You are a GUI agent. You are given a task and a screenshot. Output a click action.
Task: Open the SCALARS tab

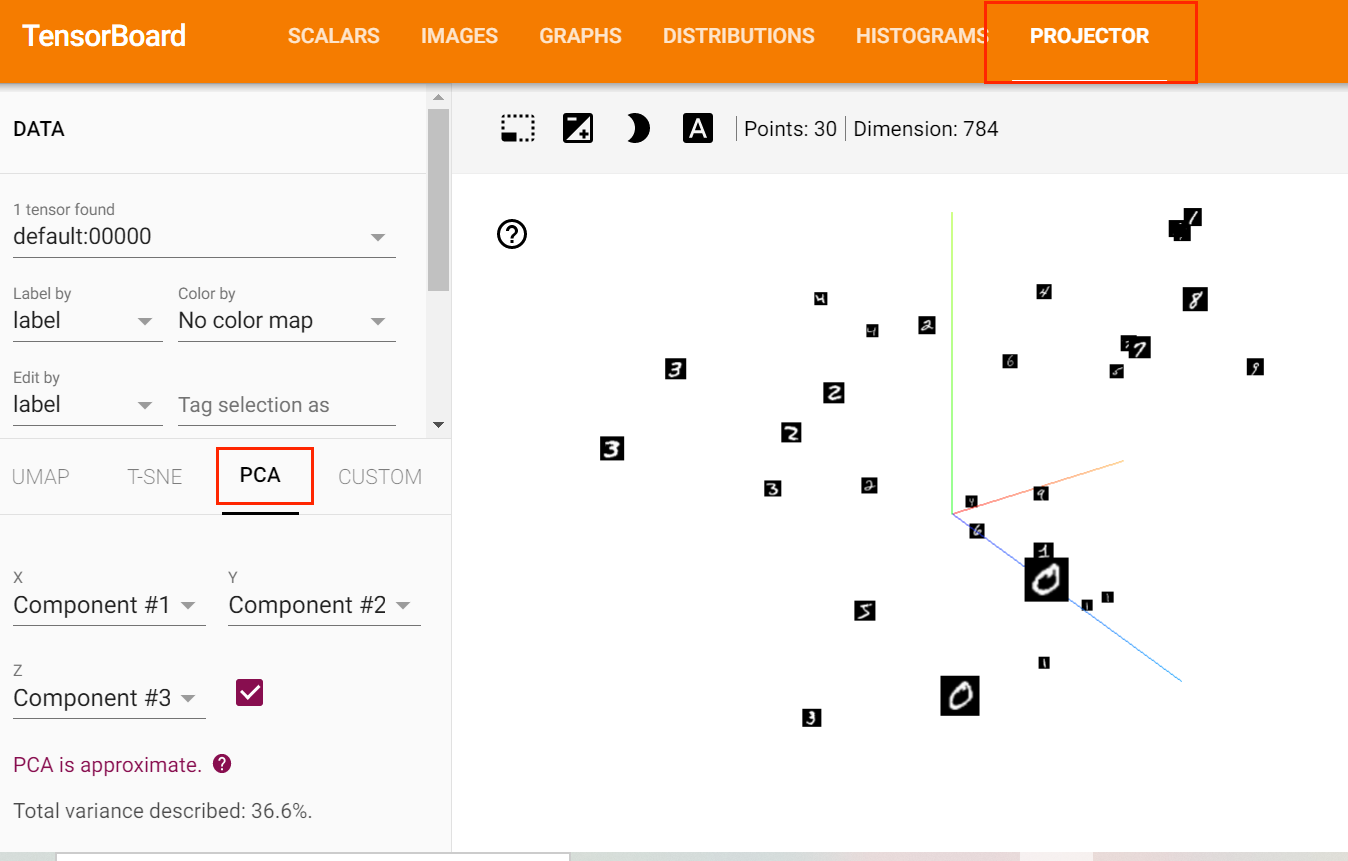tap(334, 36)
